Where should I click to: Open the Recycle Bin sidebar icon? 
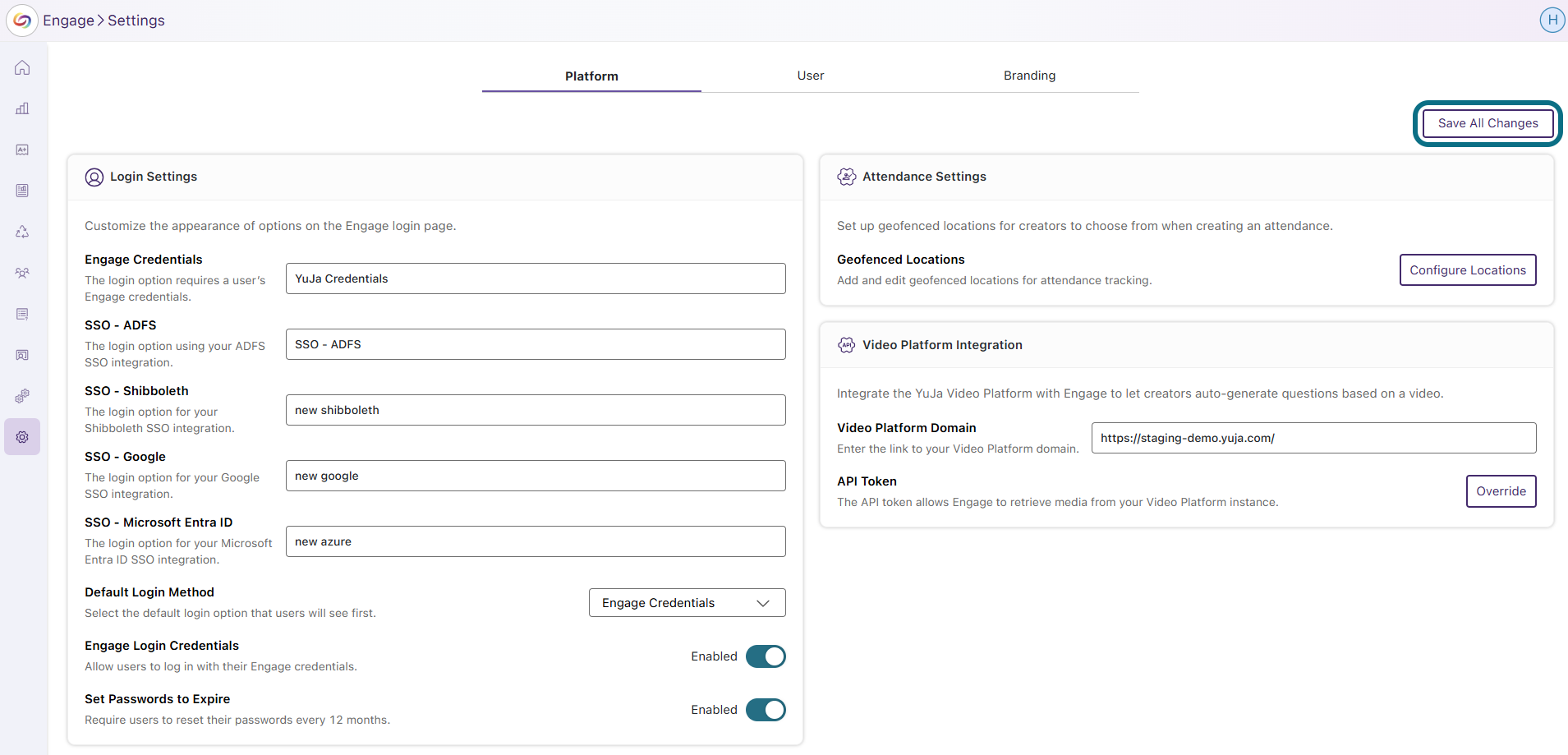22,231
